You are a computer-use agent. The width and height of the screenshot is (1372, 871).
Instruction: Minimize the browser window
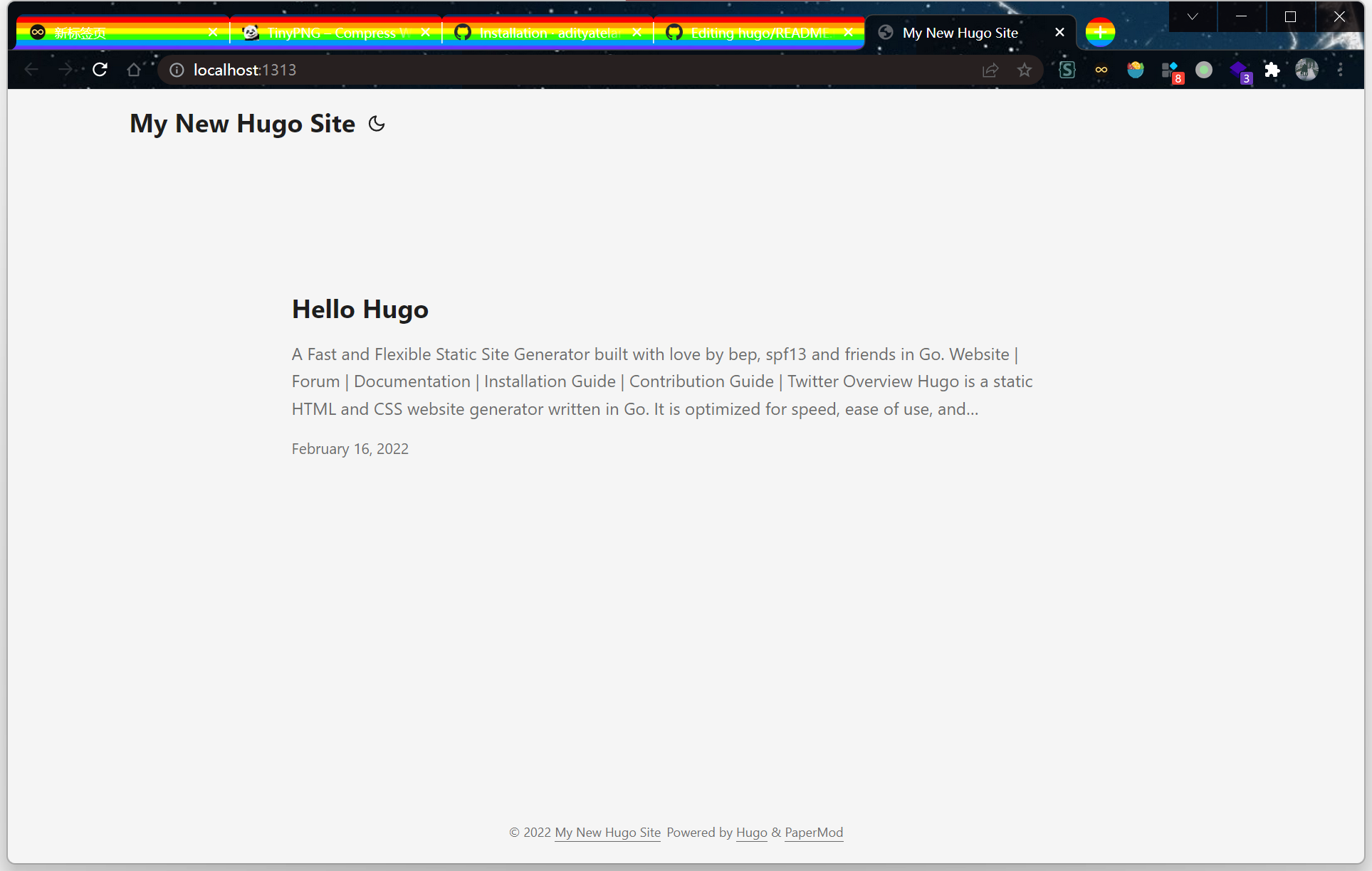1241,16
